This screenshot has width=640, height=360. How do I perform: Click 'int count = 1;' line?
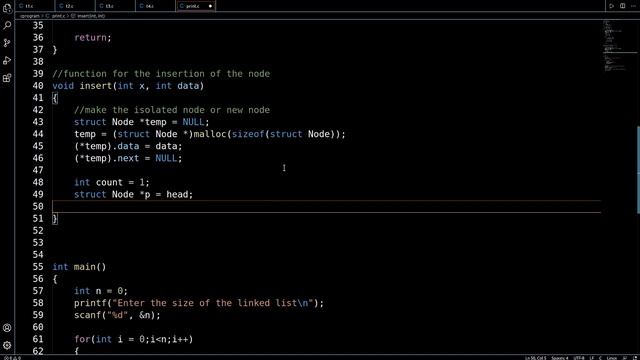(x=112, y=182)
